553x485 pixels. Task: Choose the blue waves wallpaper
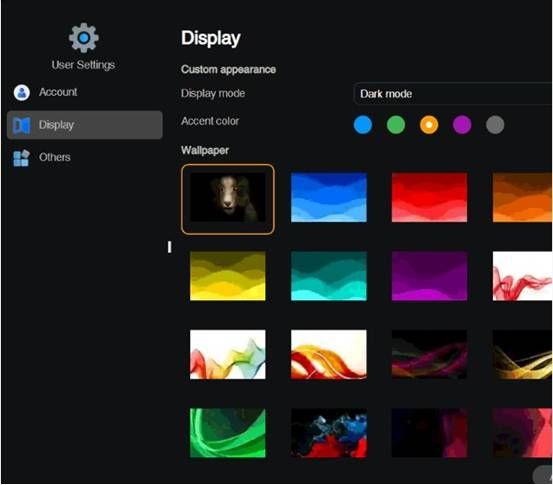point(329,198)
